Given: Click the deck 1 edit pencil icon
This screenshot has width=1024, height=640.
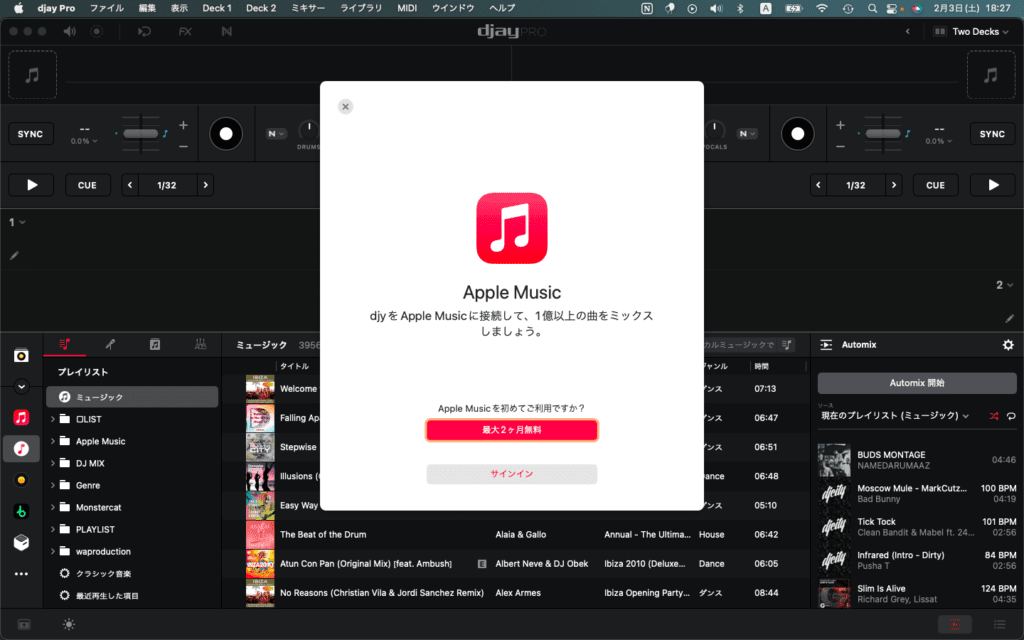Looking at the screenshot, I should (14, 255).
